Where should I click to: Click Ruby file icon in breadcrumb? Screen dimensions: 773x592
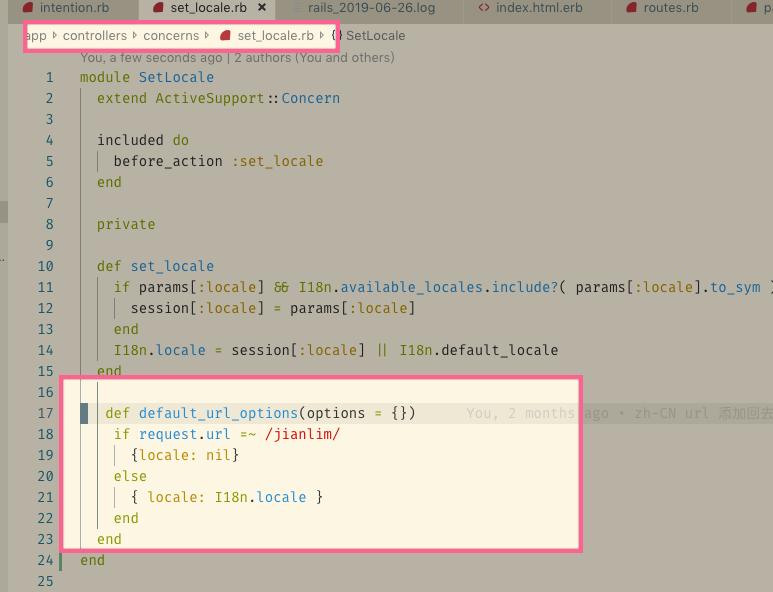coord(225,35)
